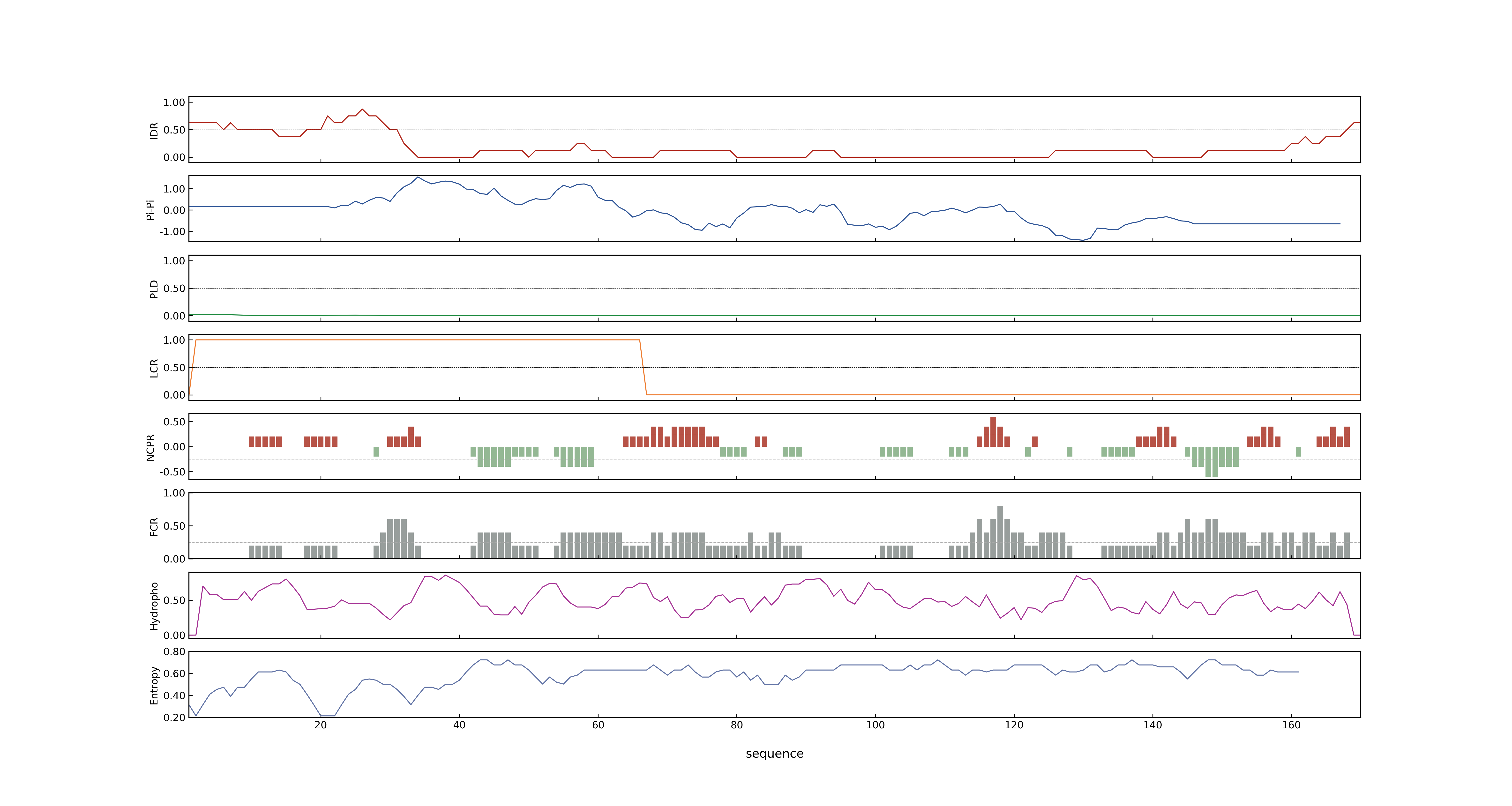1512x806 pixels.
Task: Click the 0.50 tick on PLD axis
Action: click(174, 288)
